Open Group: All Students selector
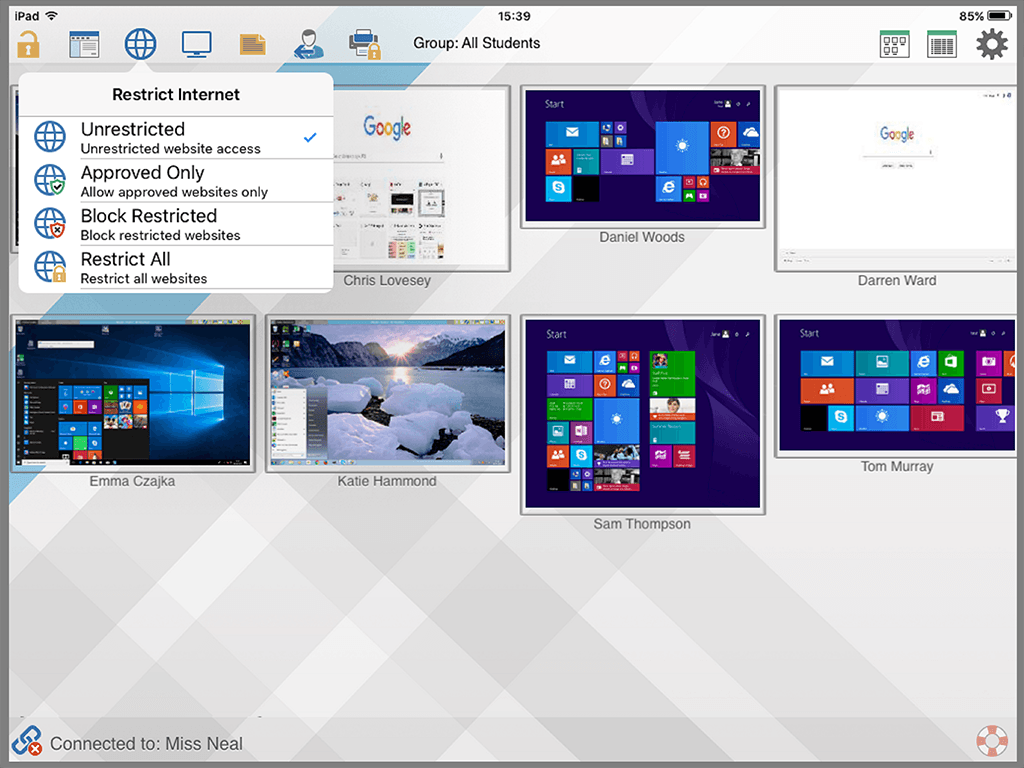 [x=477, y=43]
